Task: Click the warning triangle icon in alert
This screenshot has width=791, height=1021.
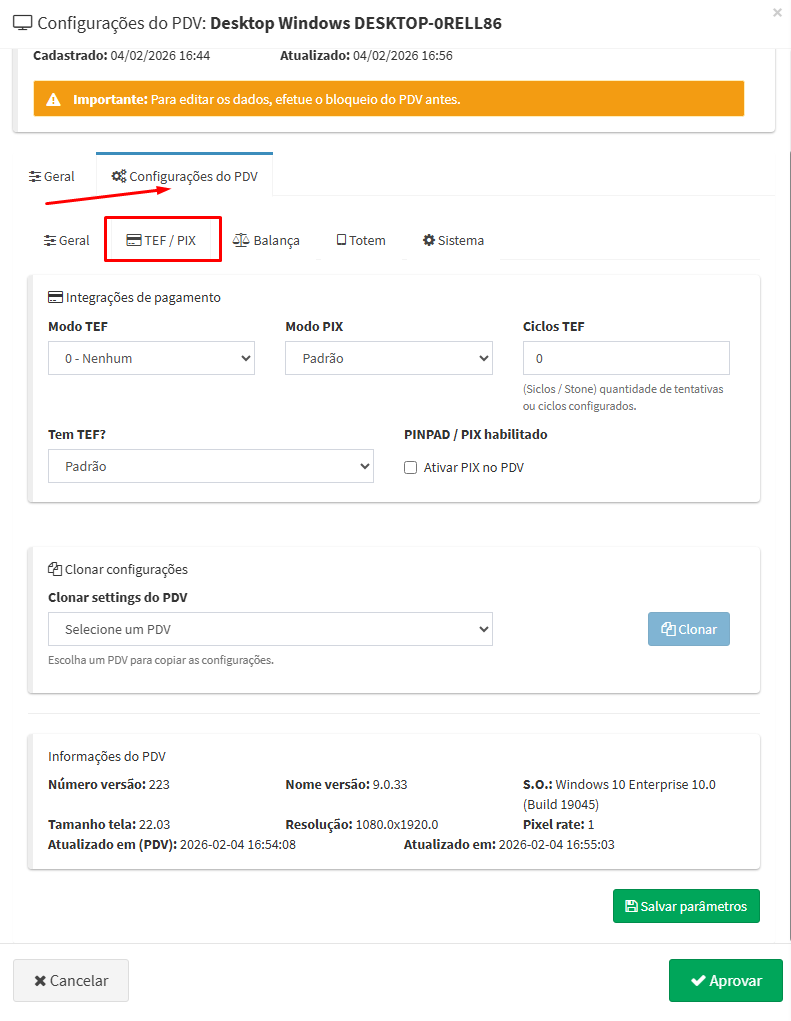Action: click(x=54, y=100)
